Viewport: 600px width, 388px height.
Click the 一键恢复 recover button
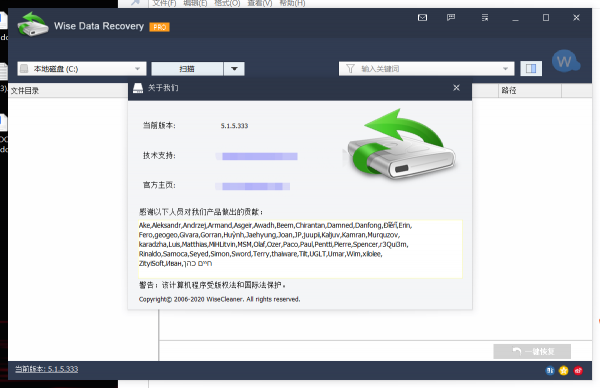[x=532, y=351]
